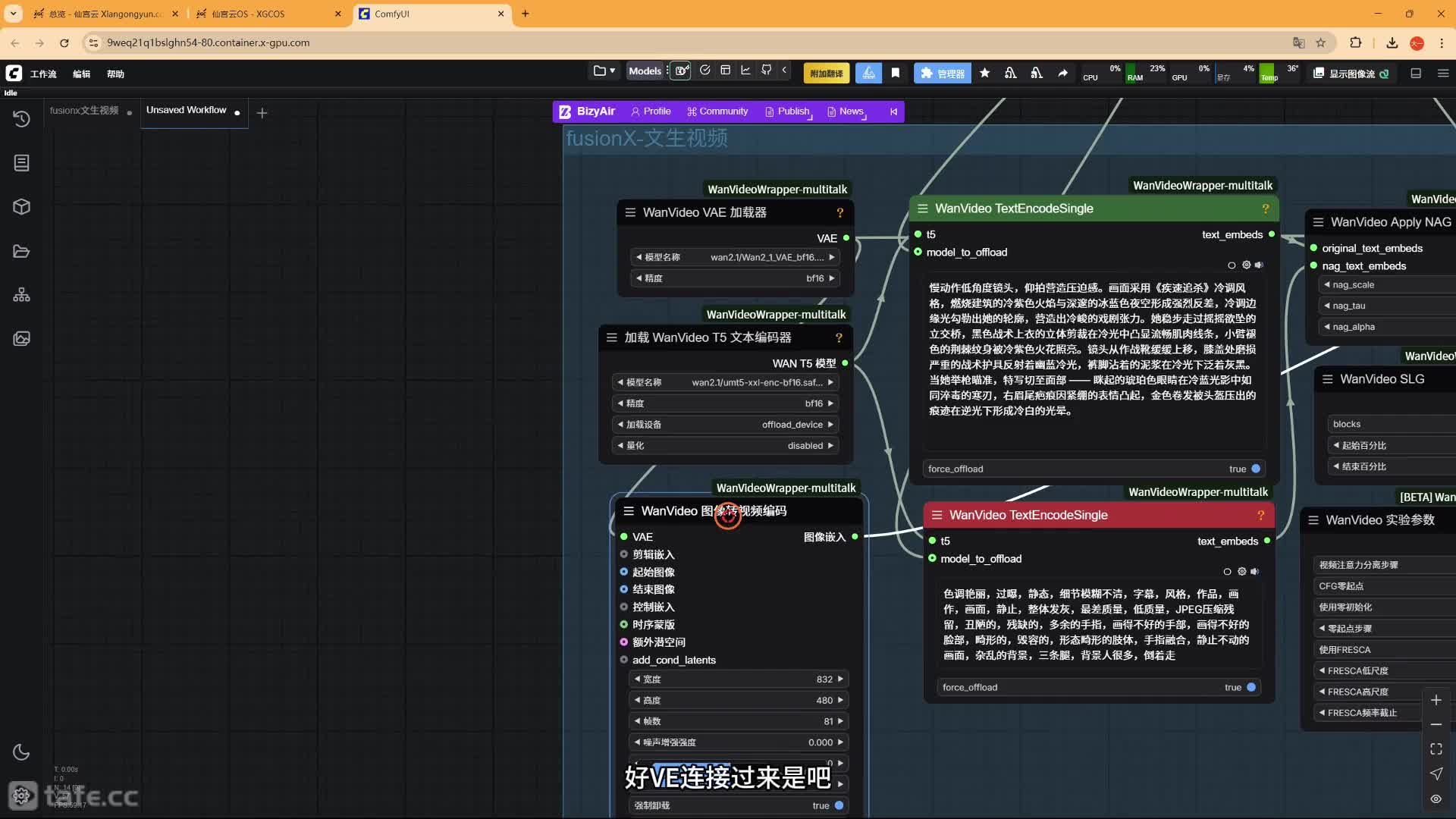Viewport: 1456px width, 819px height.
Task: Adjust 高度 480 value field
Action: (738, 701)
